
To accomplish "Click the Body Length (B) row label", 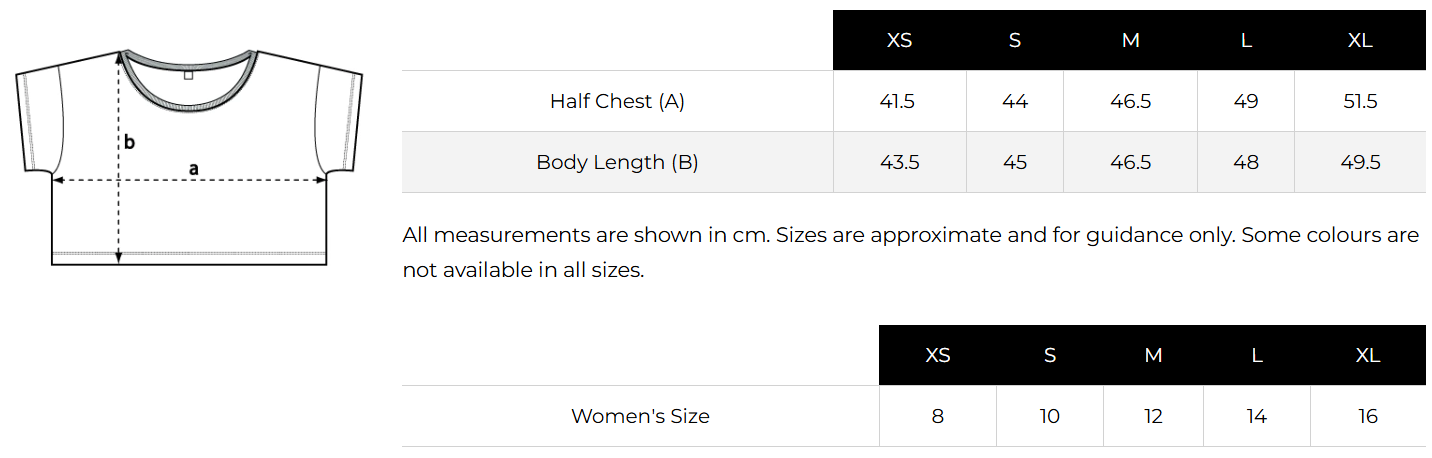I will [x=617, y=162].
